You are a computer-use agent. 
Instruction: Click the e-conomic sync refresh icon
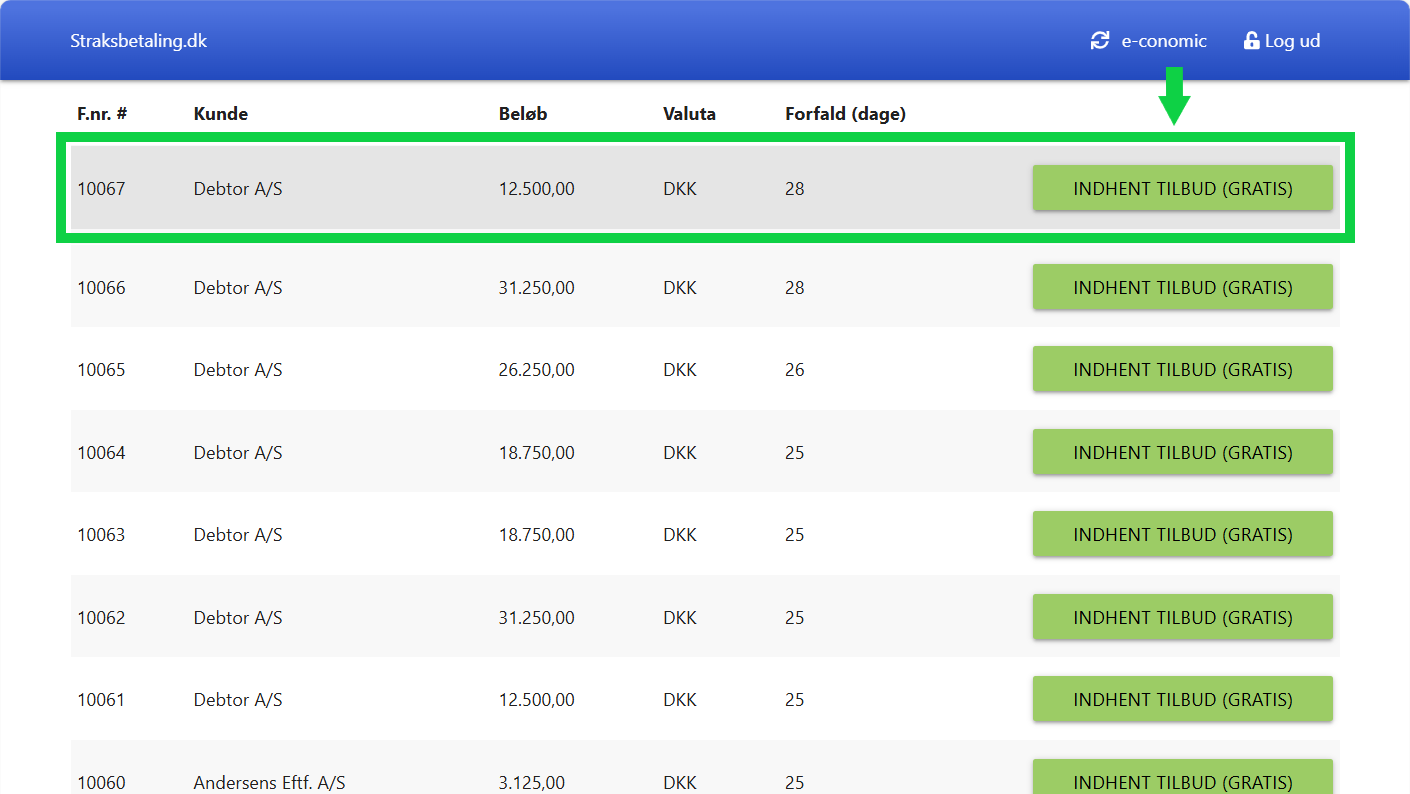1100,41
